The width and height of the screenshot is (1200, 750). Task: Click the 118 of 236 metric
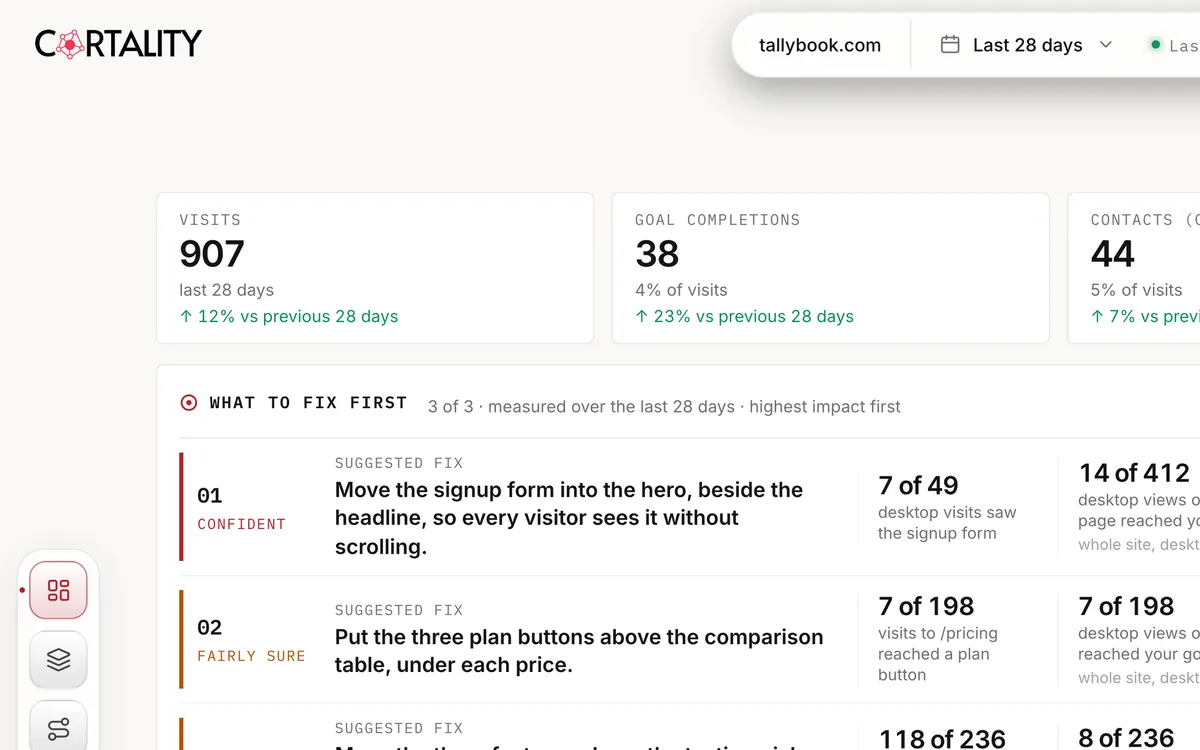(942, 738)
